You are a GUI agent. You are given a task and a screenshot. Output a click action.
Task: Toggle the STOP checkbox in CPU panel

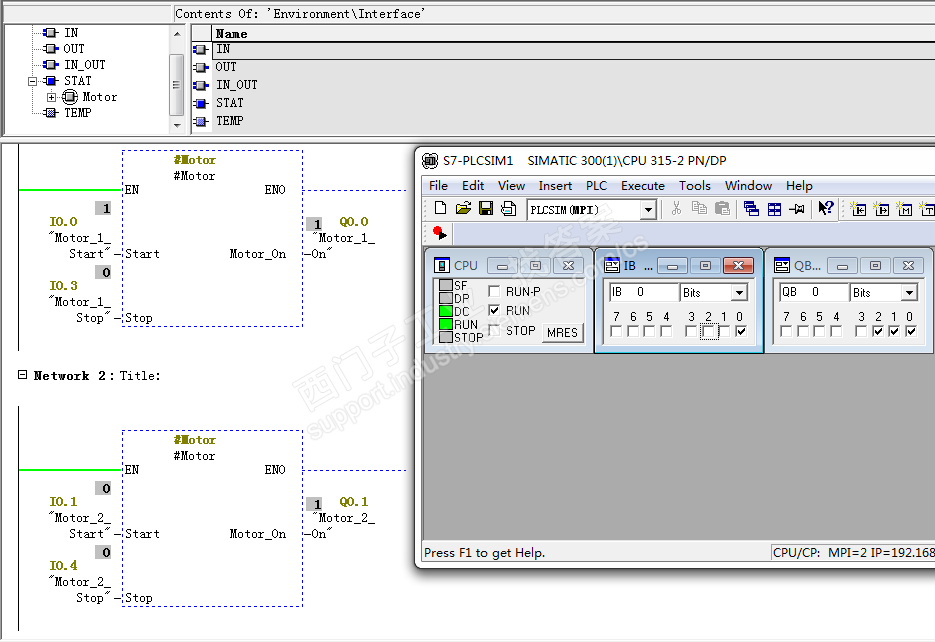pos(494,330)
